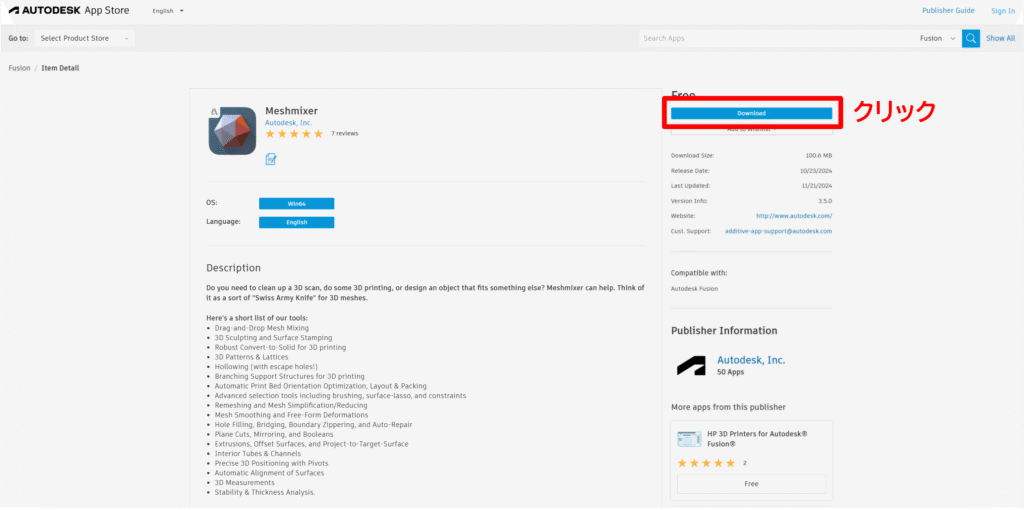The width and height of the screenshot is (1024, 510).
Task: Click the magnifier search button
Action: 971,39
